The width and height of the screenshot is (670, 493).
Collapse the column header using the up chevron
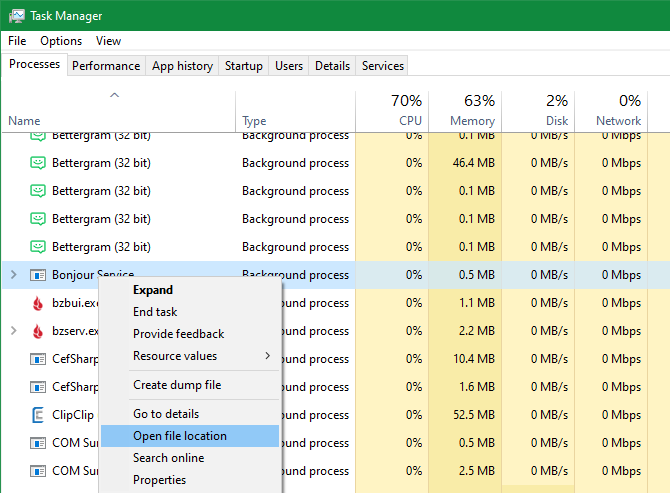(114, 96)
